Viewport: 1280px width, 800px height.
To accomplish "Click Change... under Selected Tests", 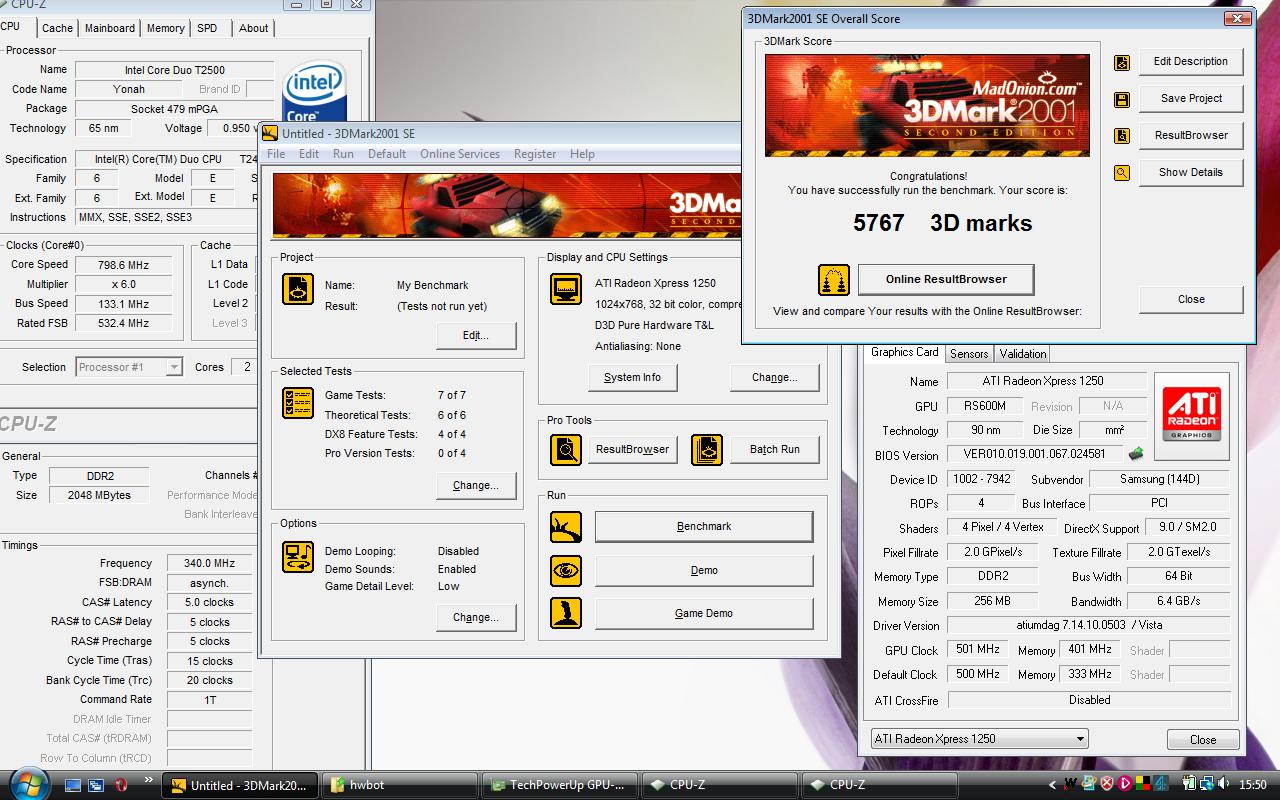I will pyautogui.click(x=476, y=486).
